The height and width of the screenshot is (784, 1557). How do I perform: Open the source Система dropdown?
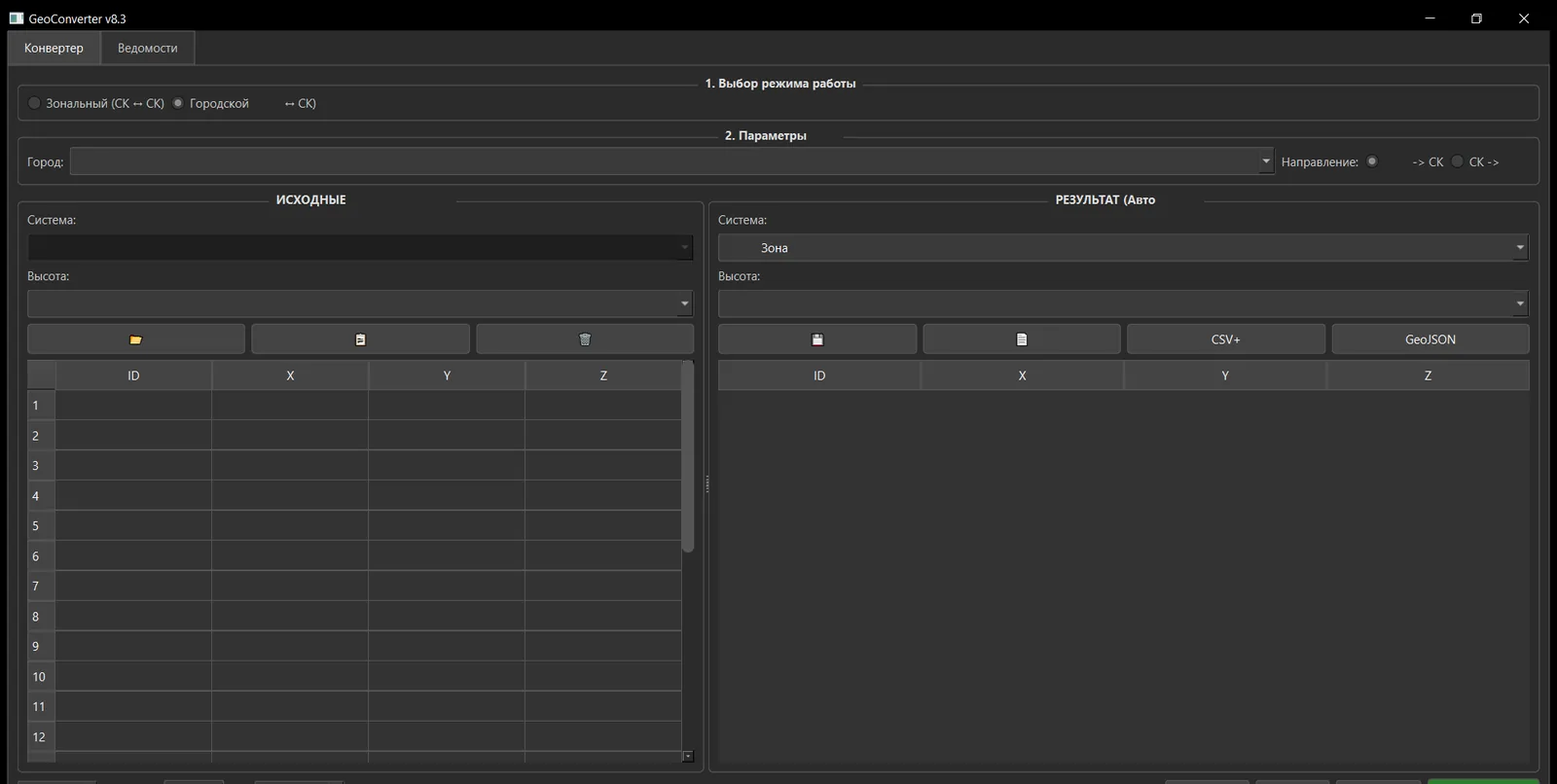click(360, 247)
